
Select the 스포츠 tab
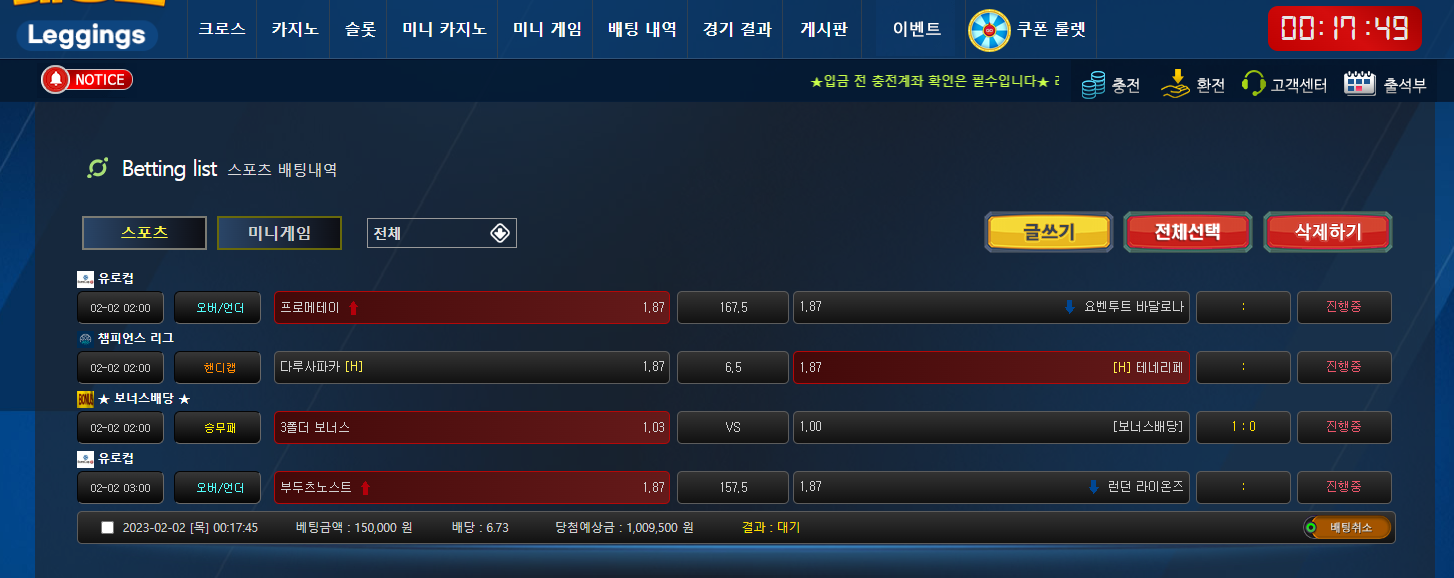click(144, 233)
